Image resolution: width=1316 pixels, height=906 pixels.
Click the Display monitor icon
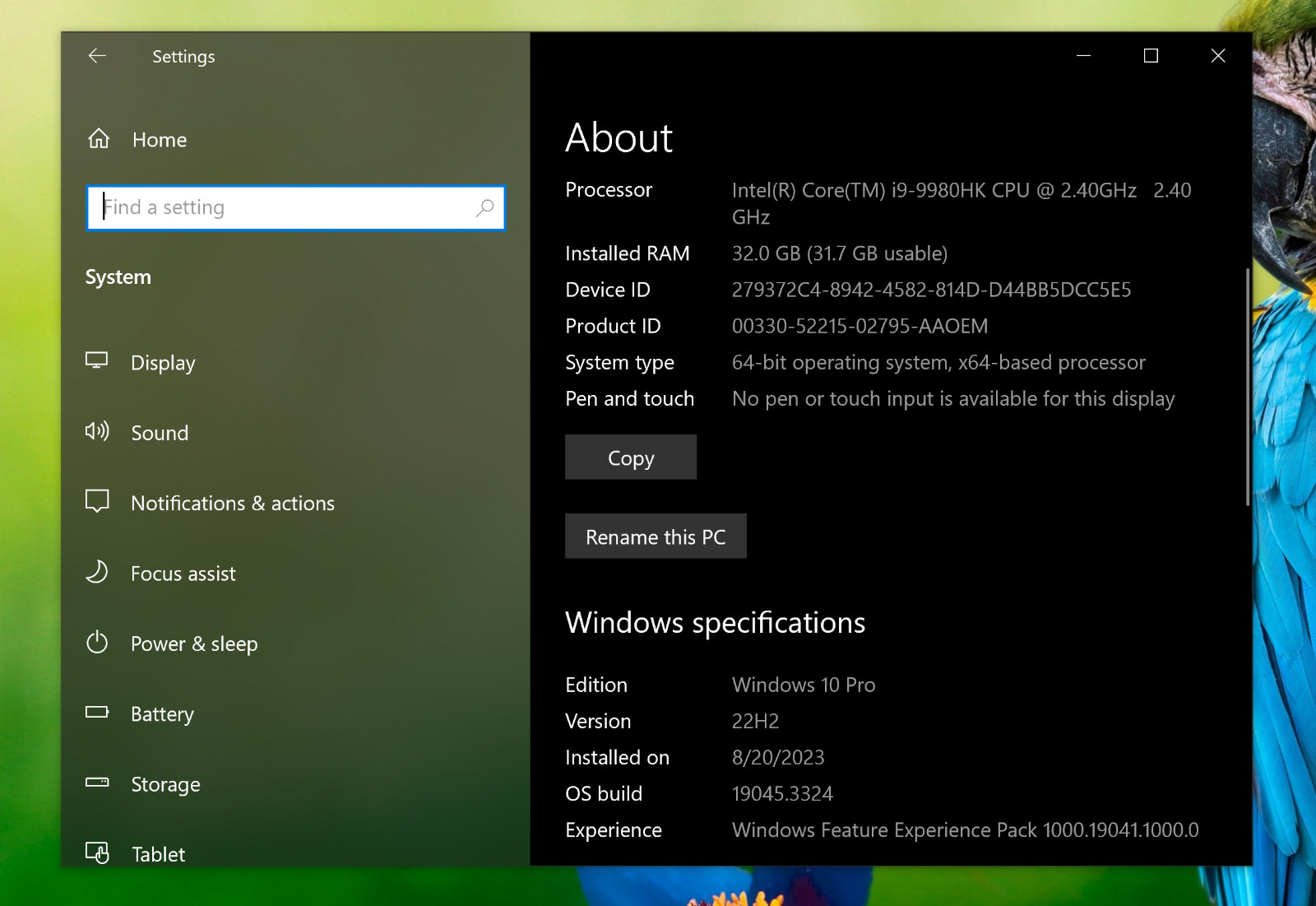[x=97, y=361]
